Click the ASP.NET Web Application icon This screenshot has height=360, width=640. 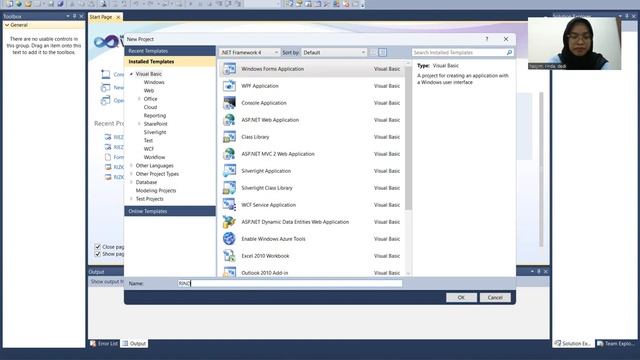tap(229, 120)
